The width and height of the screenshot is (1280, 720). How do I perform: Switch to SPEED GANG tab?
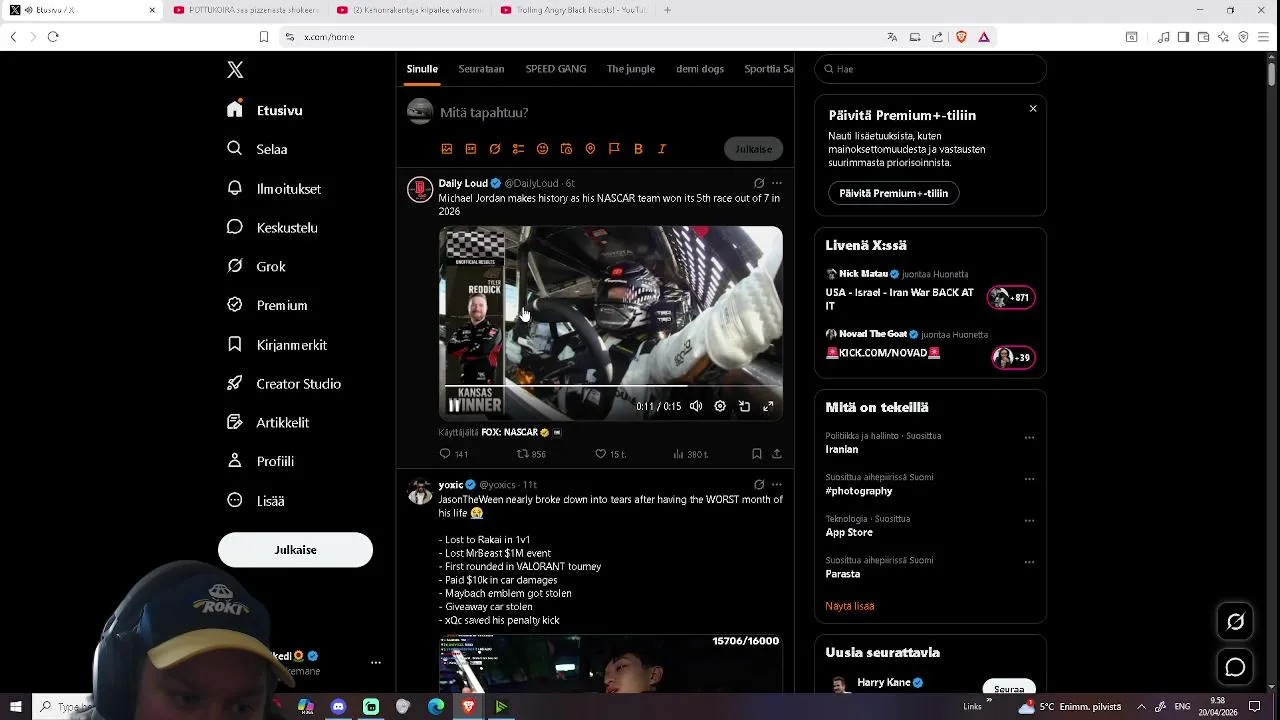click(556, 69)
